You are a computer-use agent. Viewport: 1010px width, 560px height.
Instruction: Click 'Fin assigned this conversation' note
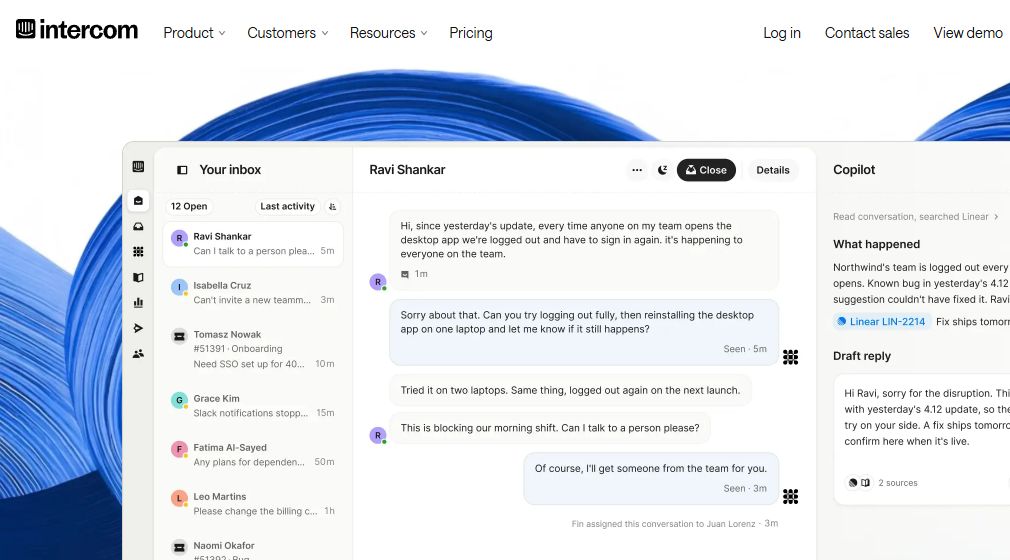pos(674,524)
